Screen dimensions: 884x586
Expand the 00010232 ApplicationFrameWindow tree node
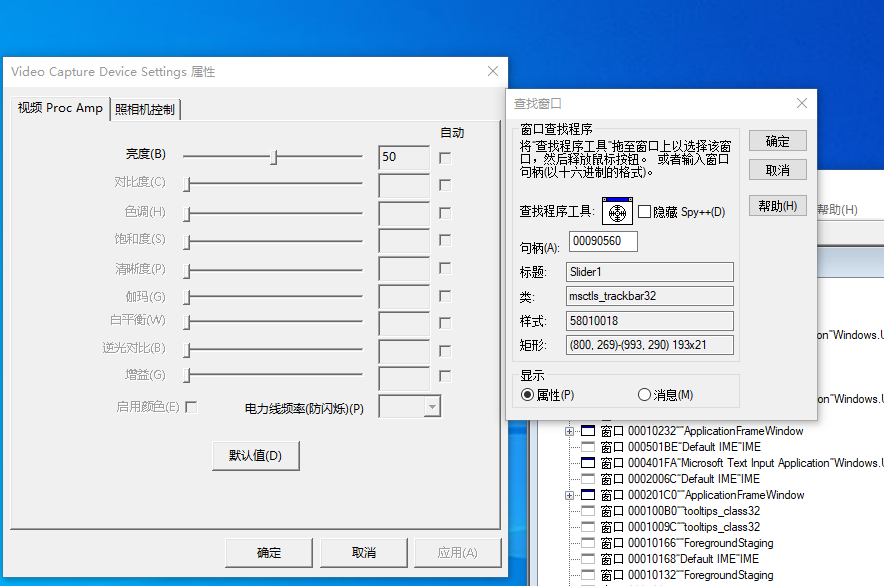coord(569,431)
